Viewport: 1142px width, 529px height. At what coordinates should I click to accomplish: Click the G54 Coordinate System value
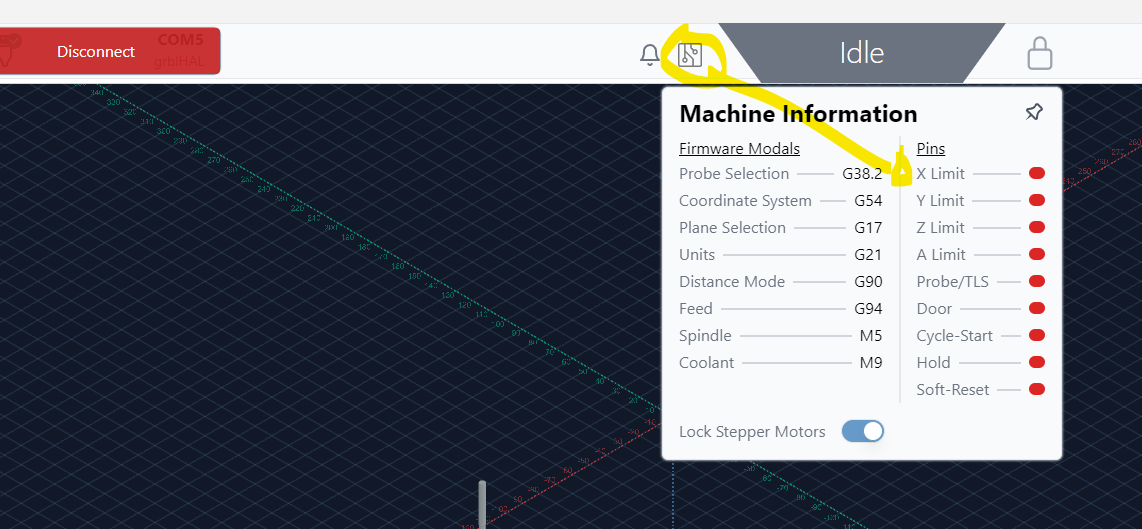tap(868, 201)
